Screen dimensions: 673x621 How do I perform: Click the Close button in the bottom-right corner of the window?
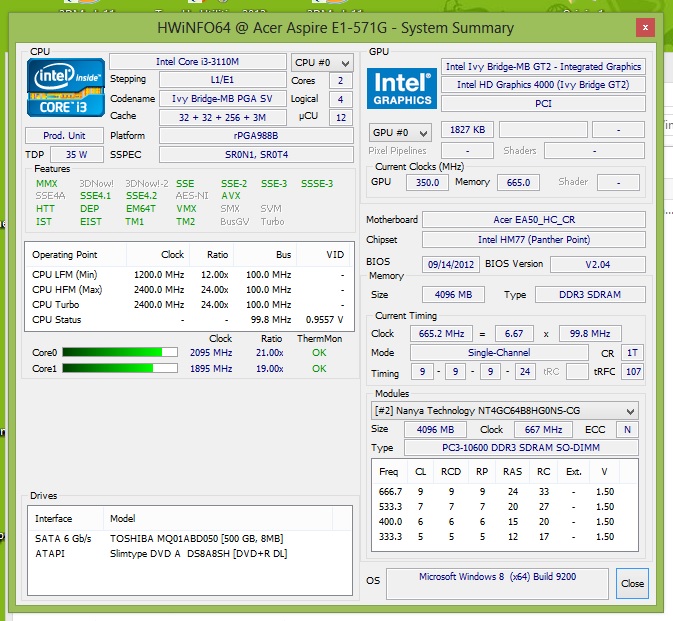632,583
